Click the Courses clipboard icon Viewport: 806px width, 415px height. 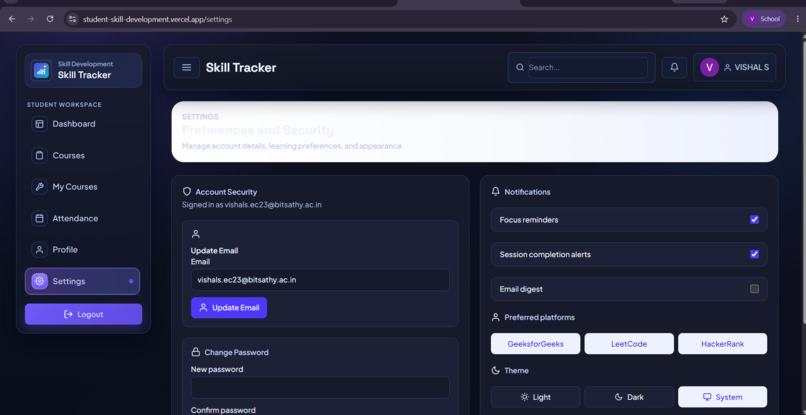coord(39,155)
